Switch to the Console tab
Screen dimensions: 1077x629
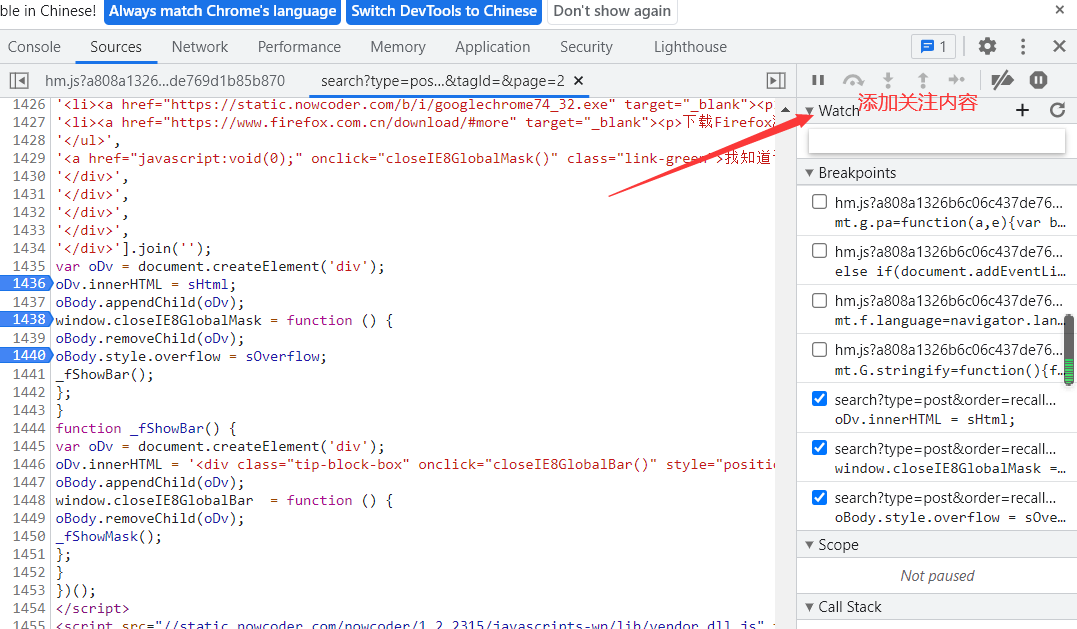tap(34, 47)
